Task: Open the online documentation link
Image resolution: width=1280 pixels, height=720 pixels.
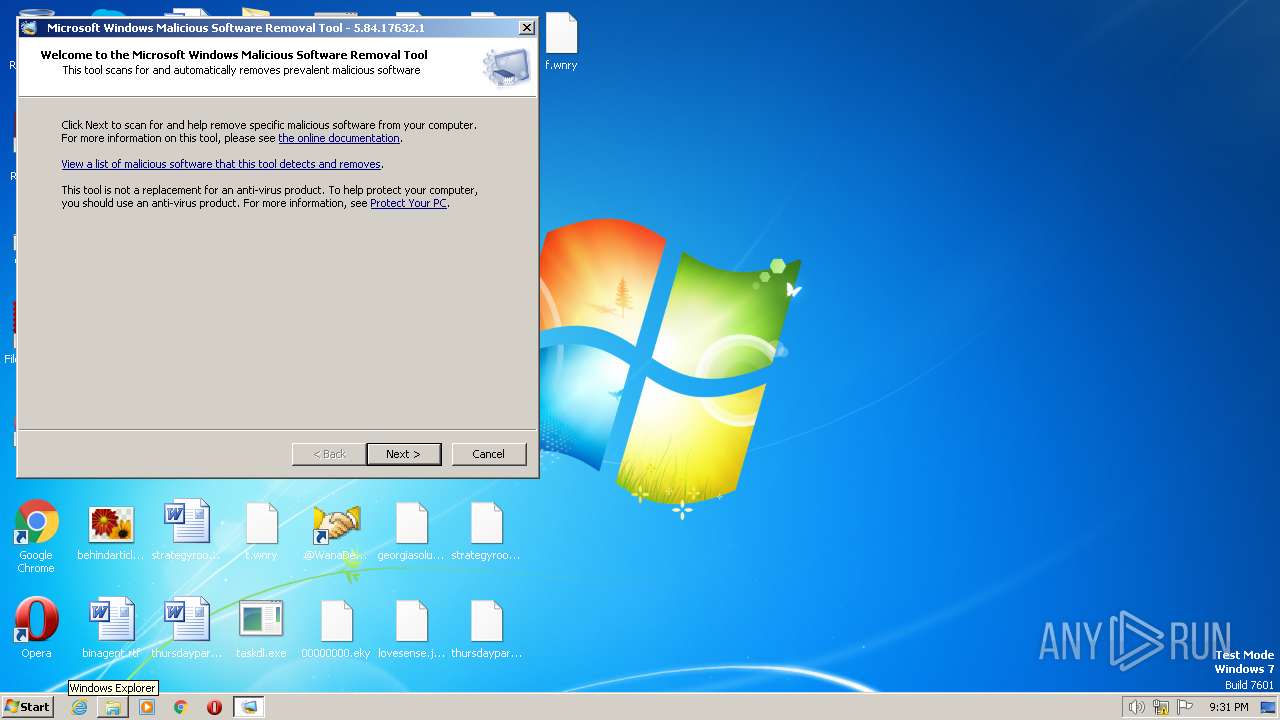Action: tap(339, 138)
